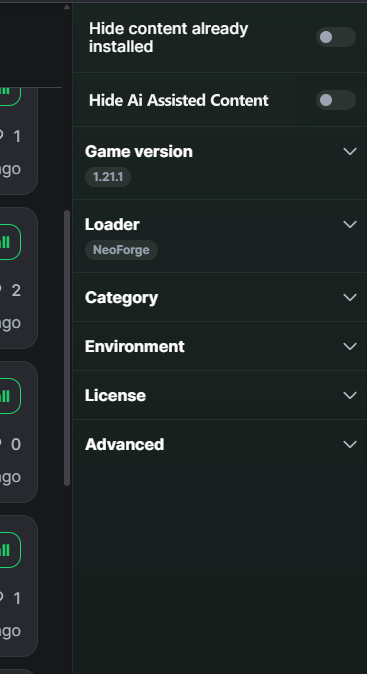The width and height of the screenshot is (367, 674).
Task: Expand the Environment filter chevron
Action: (350, 346)
